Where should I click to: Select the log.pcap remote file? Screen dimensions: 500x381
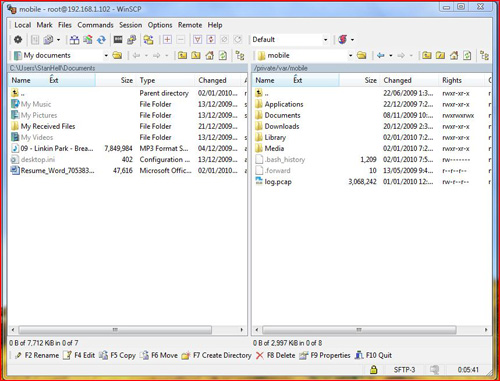click(278, 182)
